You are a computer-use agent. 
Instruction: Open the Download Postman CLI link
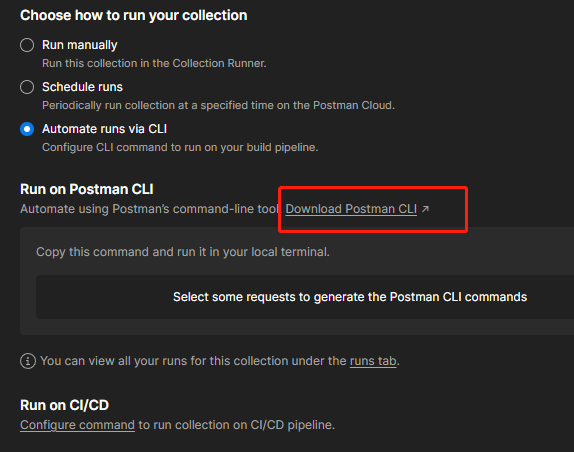pyautogui.click(x=351, y=209)
